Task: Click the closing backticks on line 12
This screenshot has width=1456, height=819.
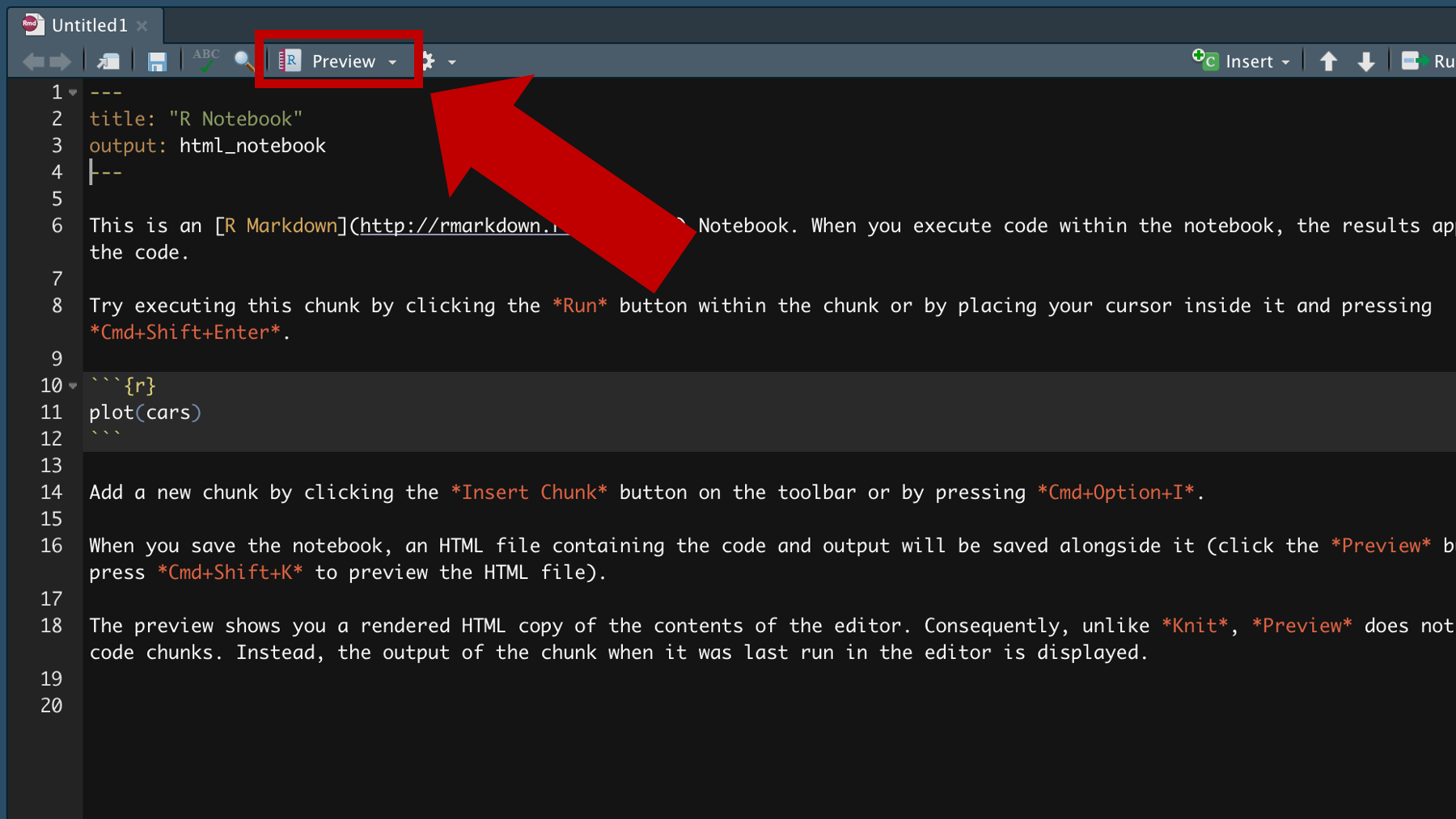Action: click(x=105, y=437)
